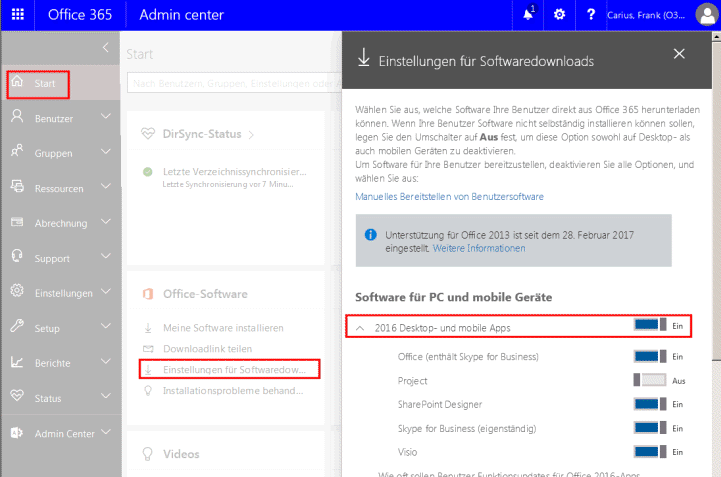Click the Gruppen people icon

17,151
